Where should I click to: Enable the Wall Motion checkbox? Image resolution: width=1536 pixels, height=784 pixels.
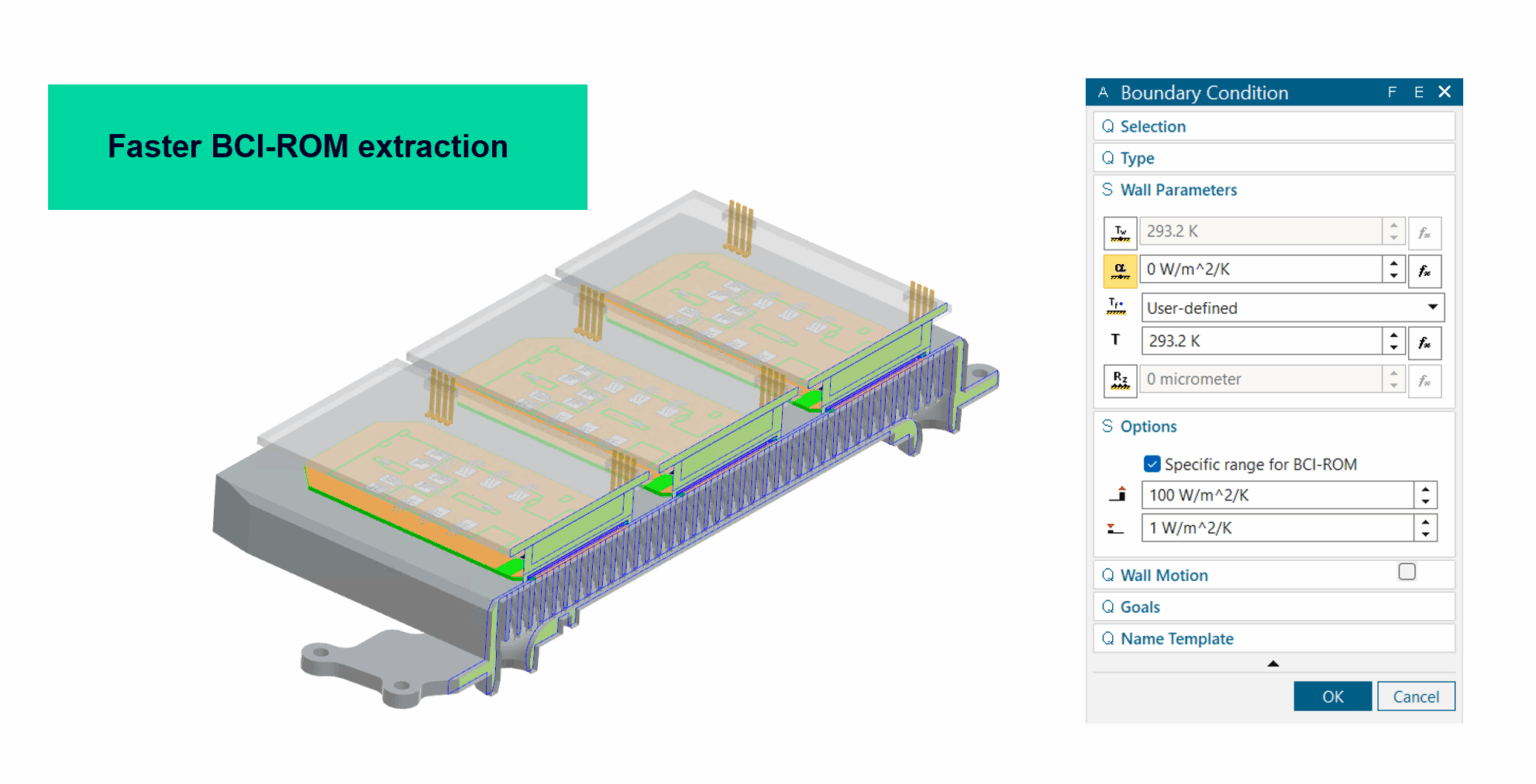pos(1406,572)
